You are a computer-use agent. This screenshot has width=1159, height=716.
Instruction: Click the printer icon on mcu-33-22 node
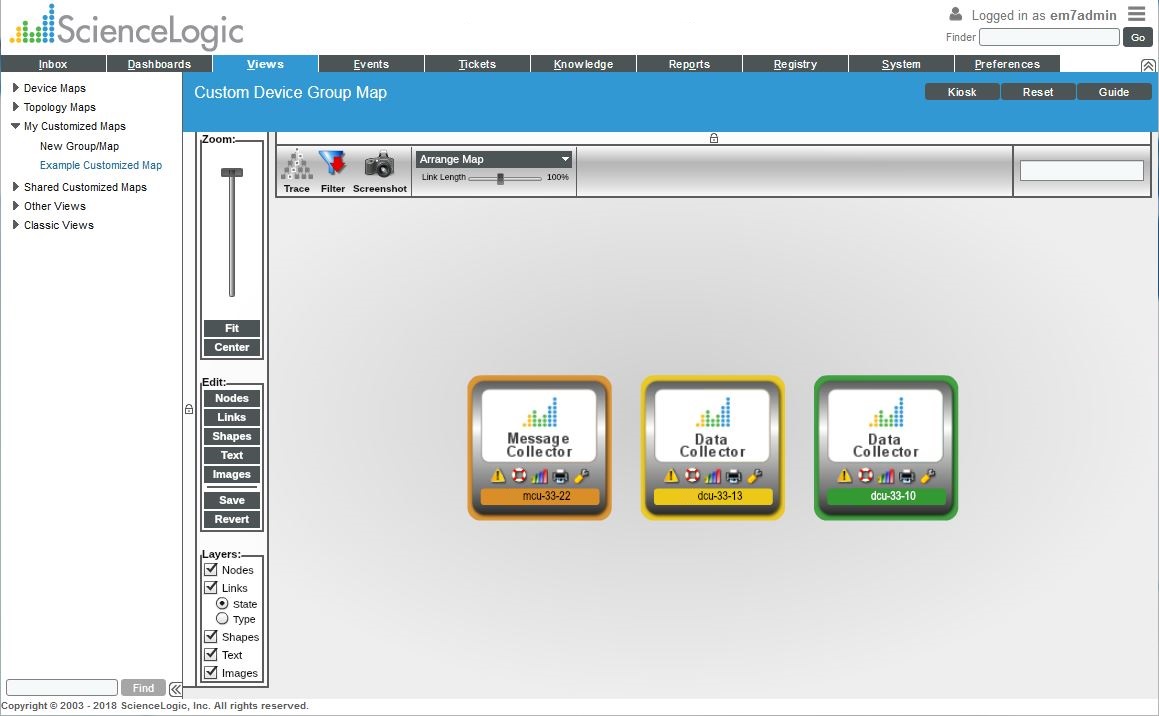(x=560, y=476)
